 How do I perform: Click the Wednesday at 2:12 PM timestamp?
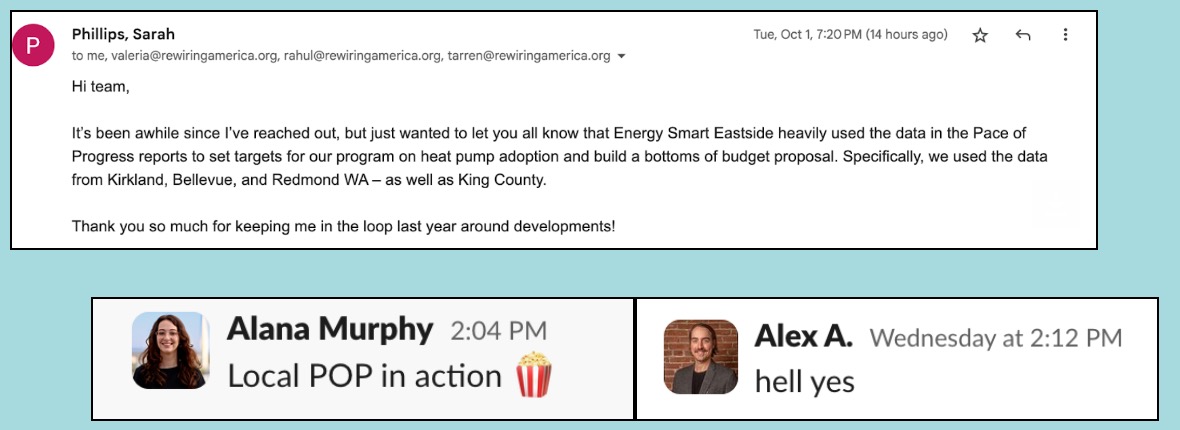[x=996, y=337]
